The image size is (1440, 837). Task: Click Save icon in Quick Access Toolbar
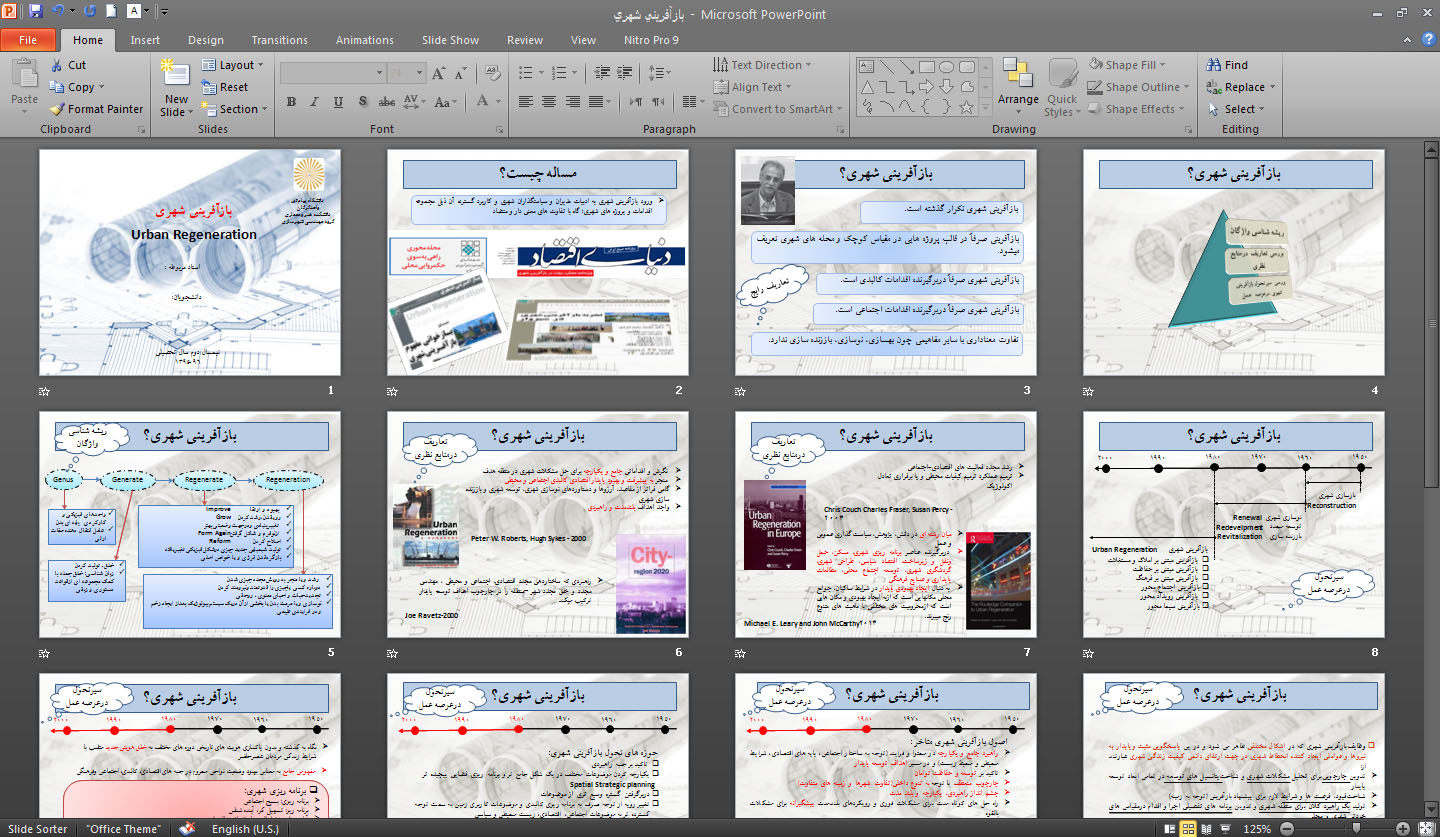coord(36,13)
